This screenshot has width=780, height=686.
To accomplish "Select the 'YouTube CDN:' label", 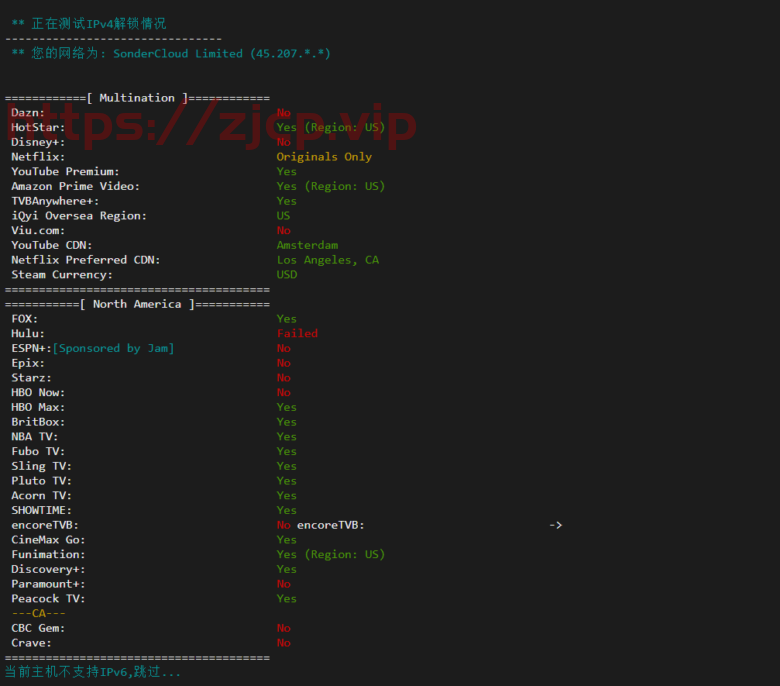I will click(52, 245).
